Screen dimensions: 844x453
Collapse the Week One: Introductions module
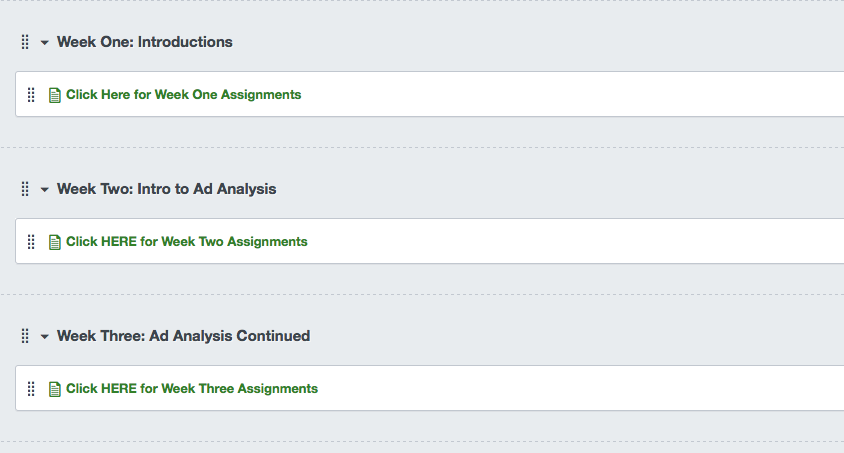45,43
